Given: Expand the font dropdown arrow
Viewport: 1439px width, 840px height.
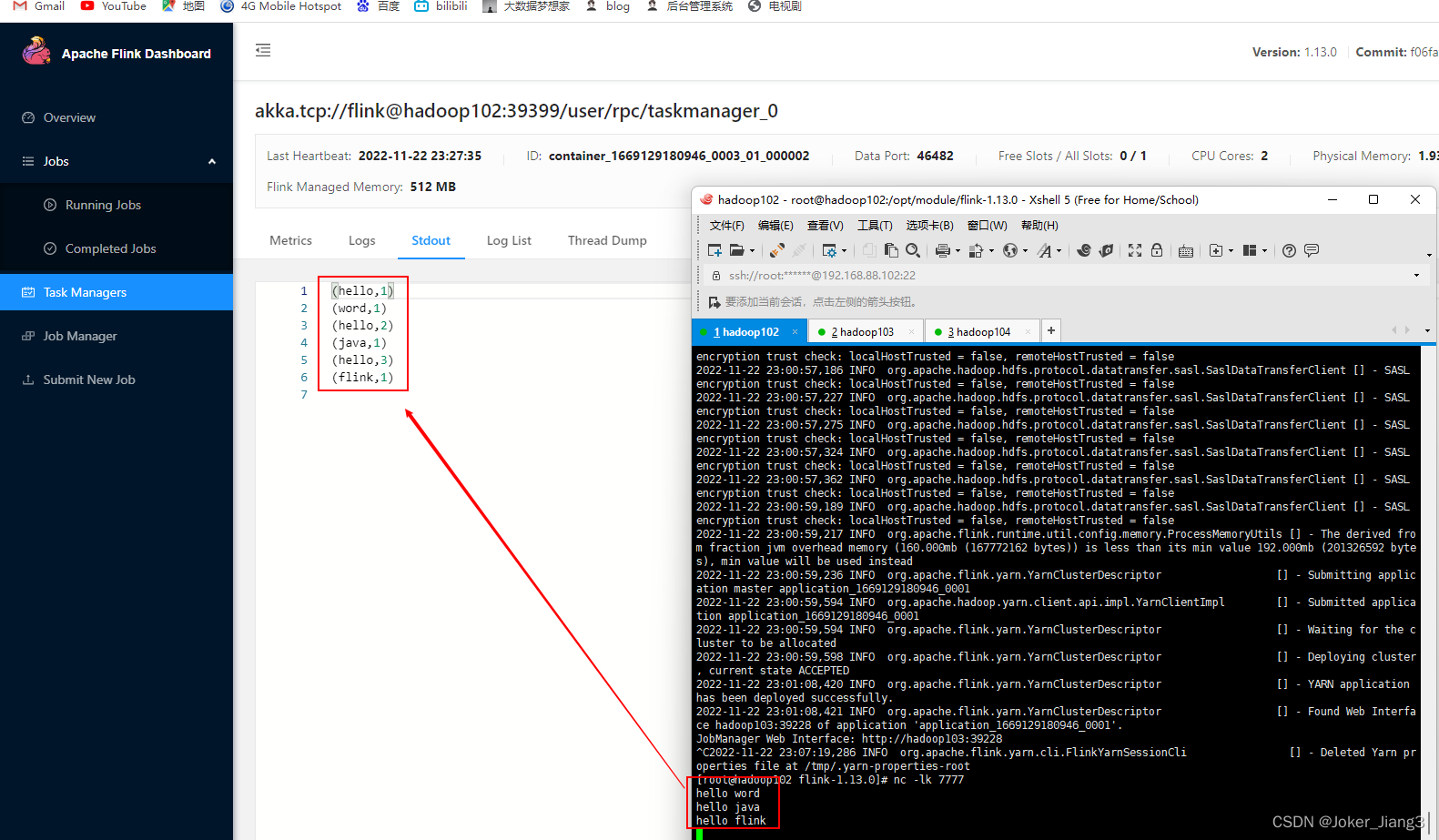Looking at the screenshot, I should pos(1059,251).
